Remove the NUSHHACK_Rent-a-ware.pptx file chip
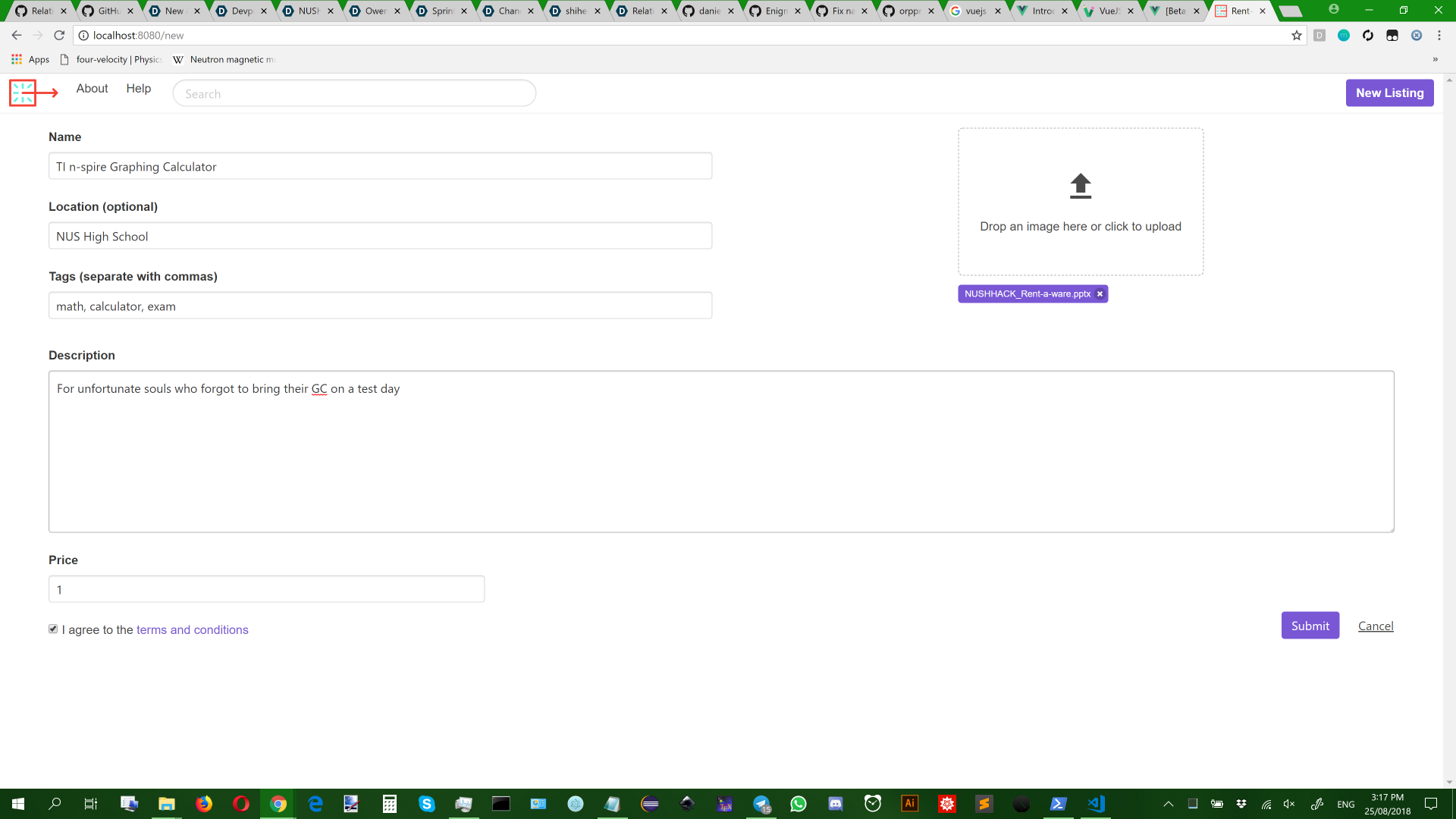 [1100, 294]
